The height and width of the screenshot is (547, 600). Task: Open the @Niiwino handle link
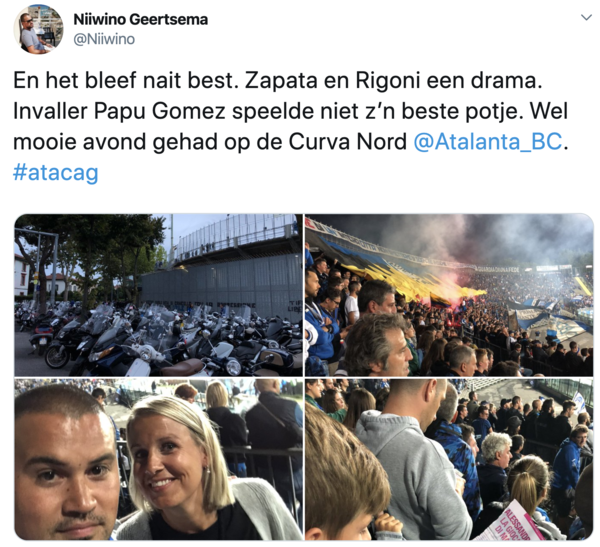pos(104,39)
